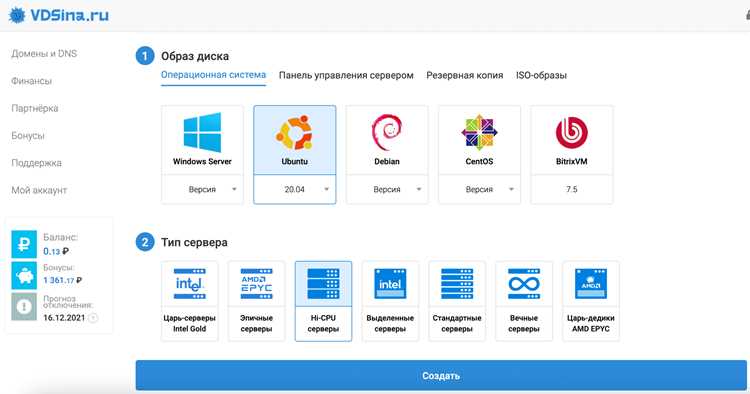750x394 pixels.
Task: Click the date 16.12.2021
Action: tap(64, 317)
